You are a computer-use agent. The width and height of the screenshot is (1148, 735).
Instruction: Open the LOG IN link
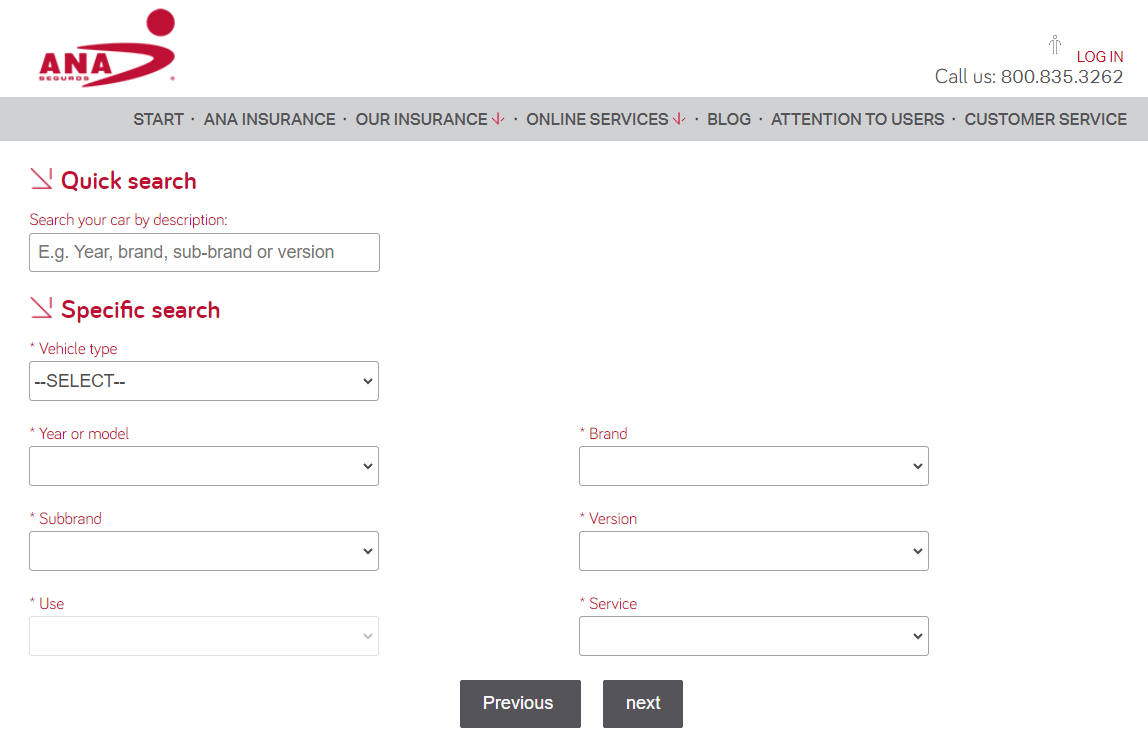(x=1099, y=57)
